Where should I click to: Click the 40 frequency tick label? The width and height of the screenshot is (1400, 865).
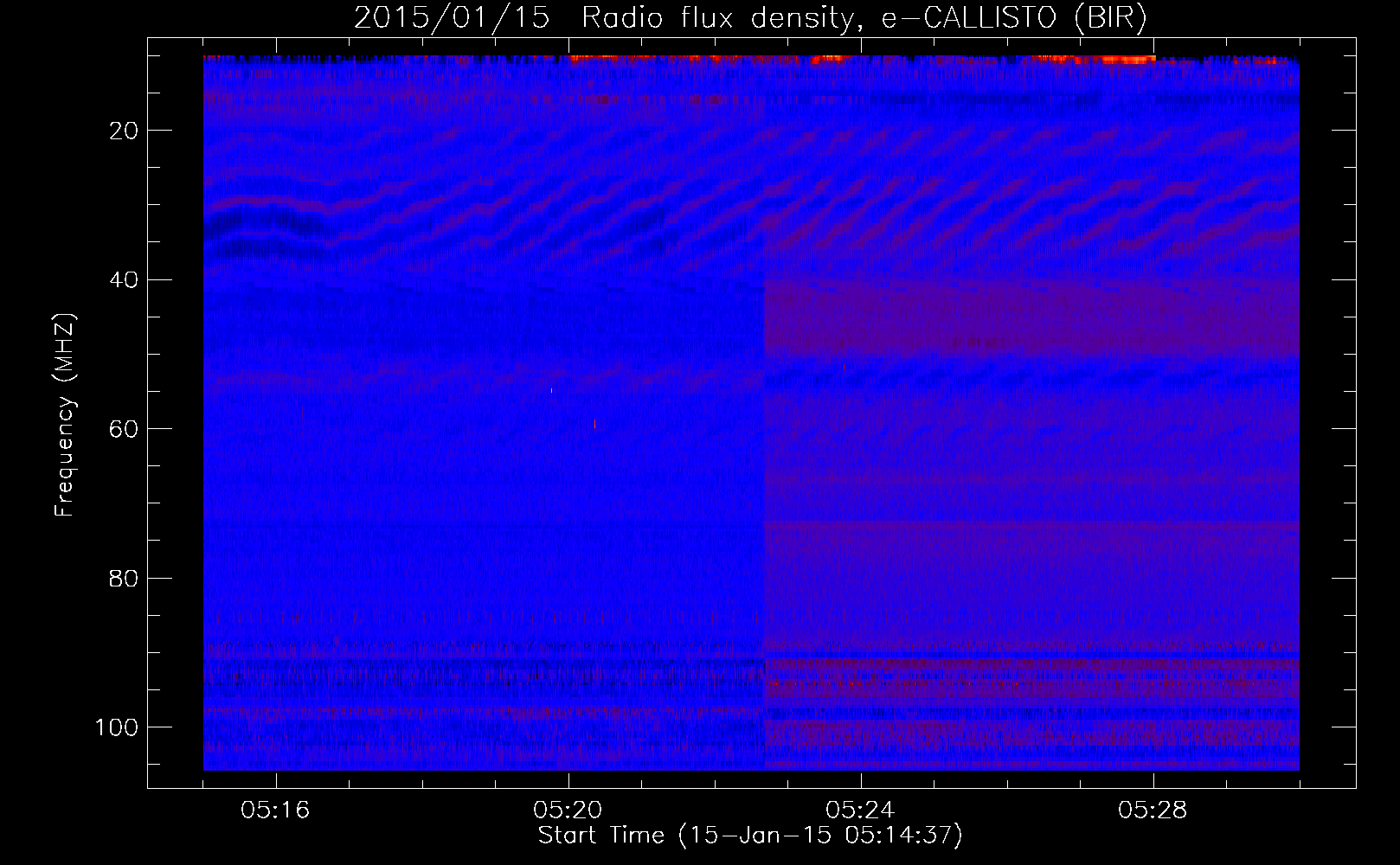tap(125, 280)
